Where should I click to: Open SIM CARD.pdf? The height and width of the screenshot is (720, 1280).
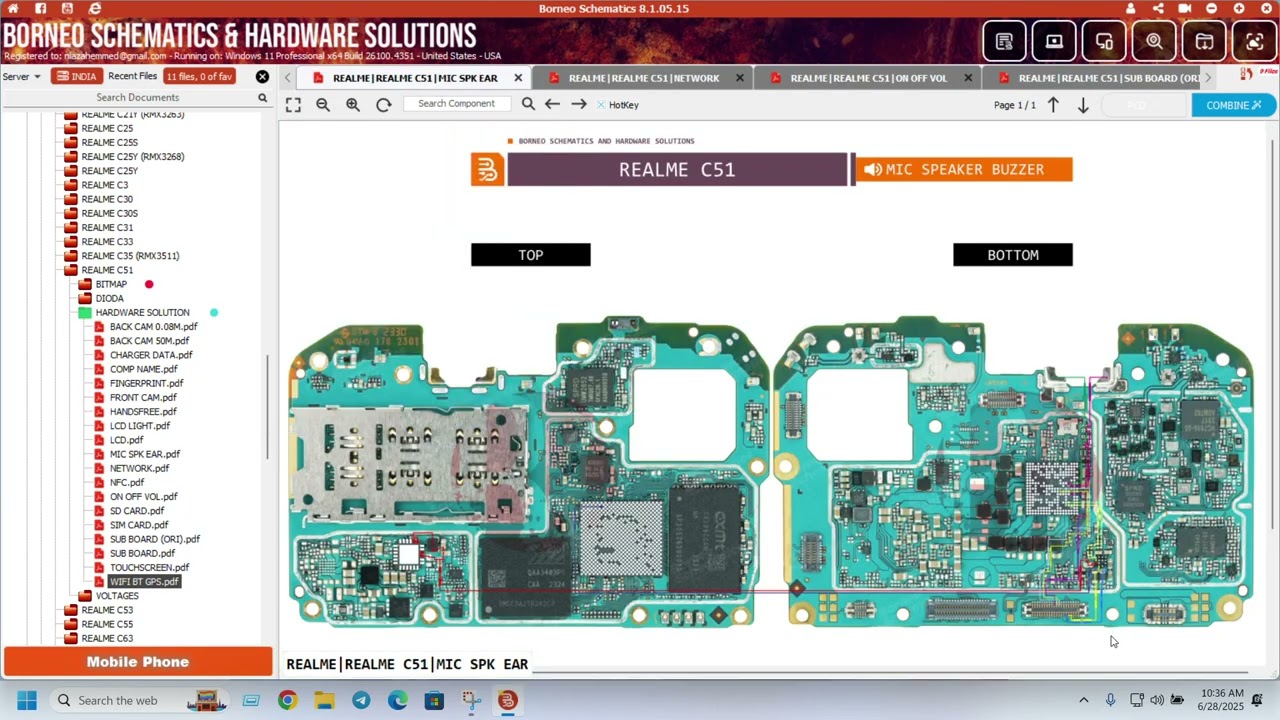(x=139, y=525)
